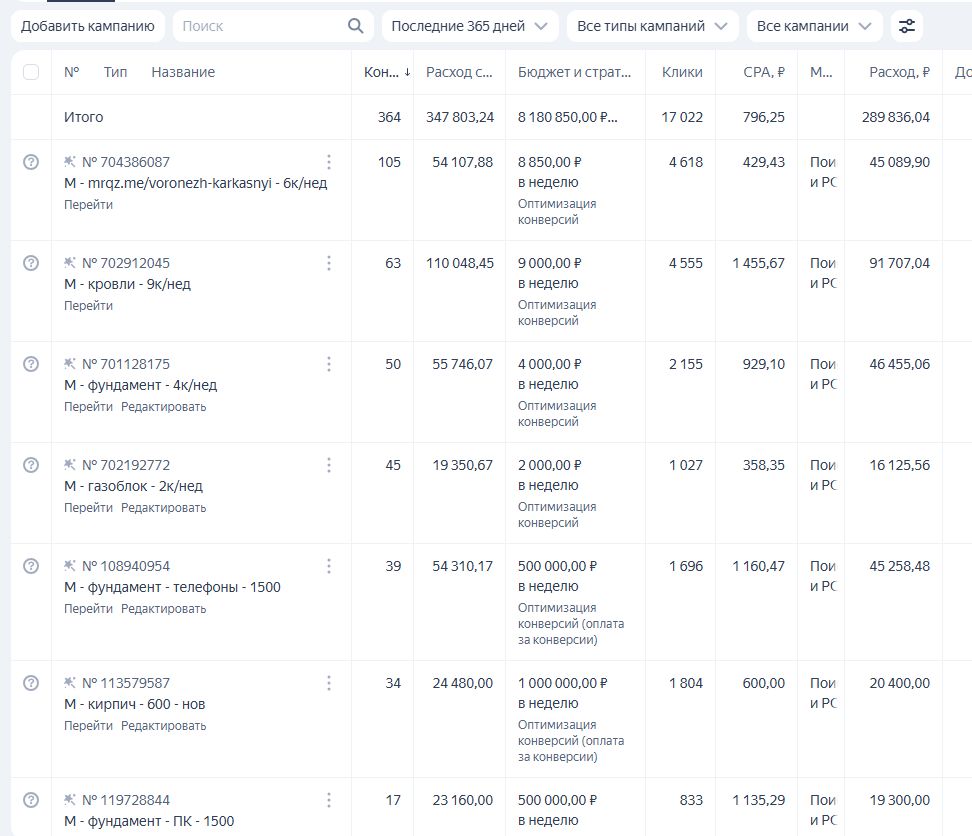This screenshot has height=836, width=972.
Task: Toggle the select-all campaigns checkbox
Action: (31, 72)
